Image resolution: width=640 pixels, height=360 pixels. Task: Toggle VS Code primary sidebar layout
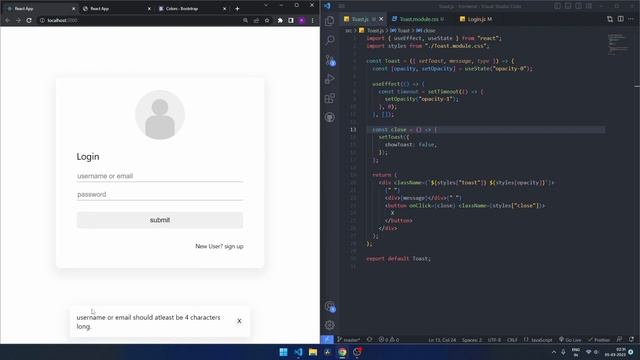[557, 6]
